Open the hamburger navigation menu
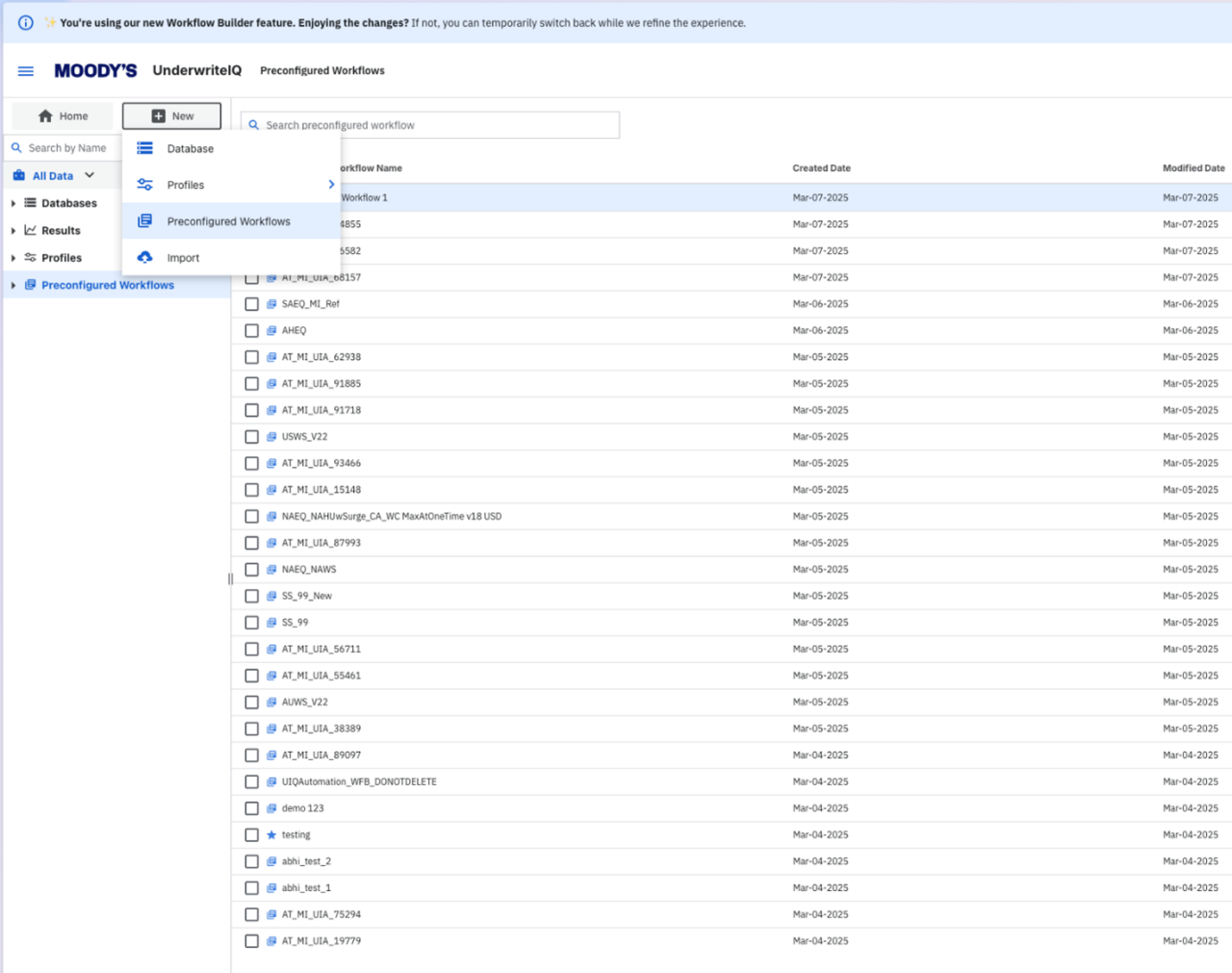This screenshot has width=1232, height=973. 25,70
